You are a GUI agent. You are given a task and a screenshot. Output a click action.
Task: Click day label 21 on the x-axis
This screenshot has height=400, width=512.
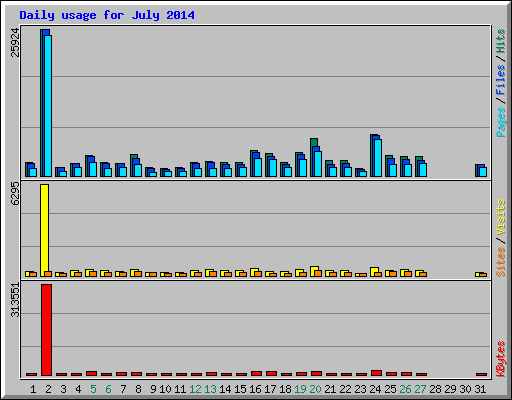[x=330, y=389]
